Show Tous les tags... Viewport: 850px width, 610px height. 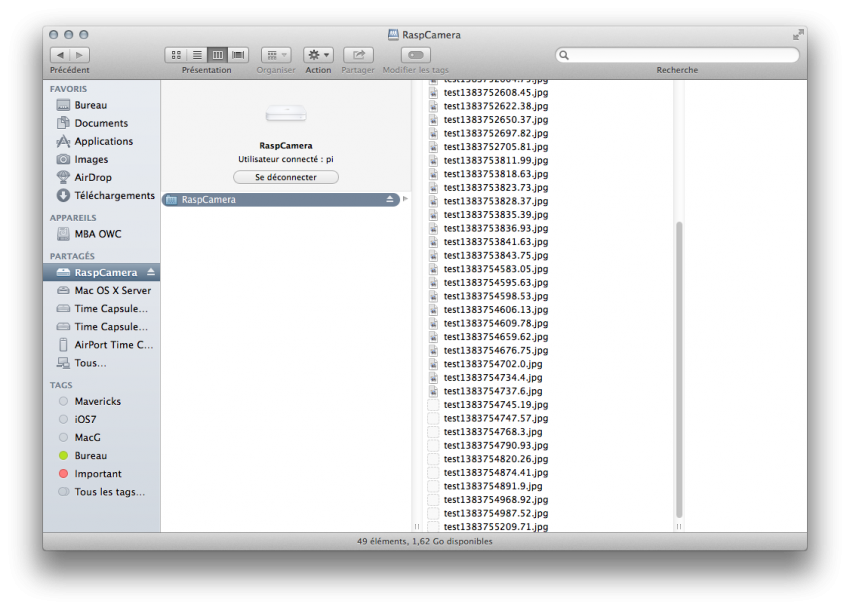(x=101, y=492)
